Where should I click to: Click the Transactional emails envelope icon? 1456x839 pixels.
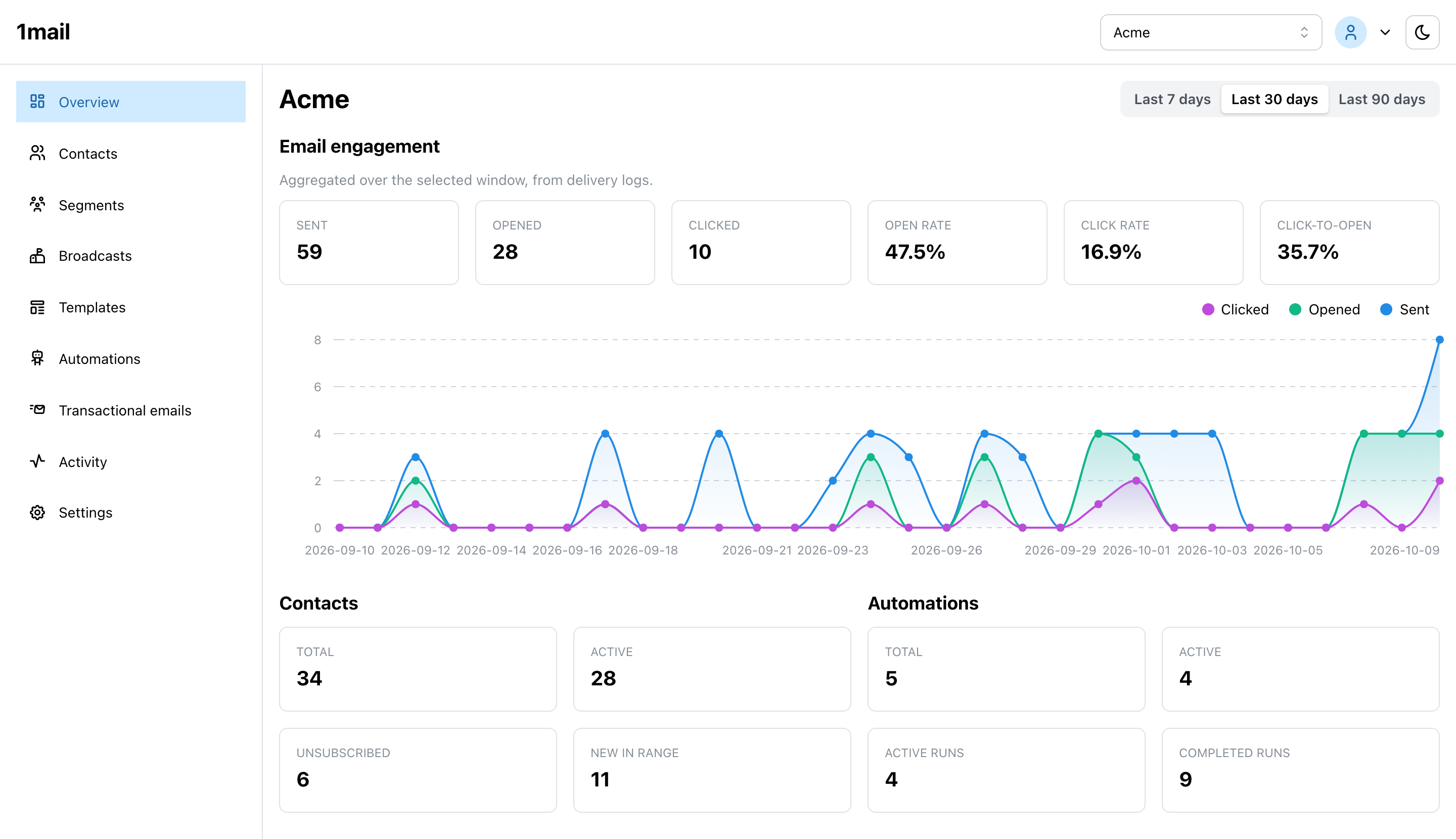click(x=37, y=410)
